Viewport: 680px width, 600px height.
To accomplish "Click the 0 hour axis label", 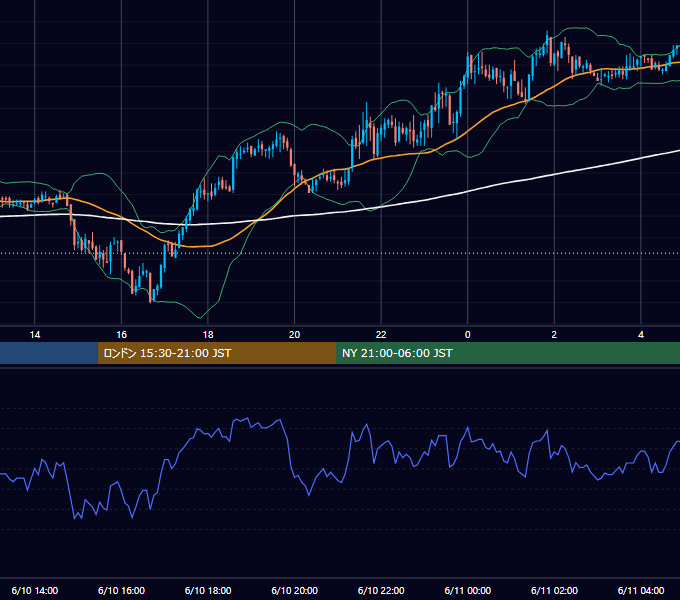I will (x=468, y=335).
